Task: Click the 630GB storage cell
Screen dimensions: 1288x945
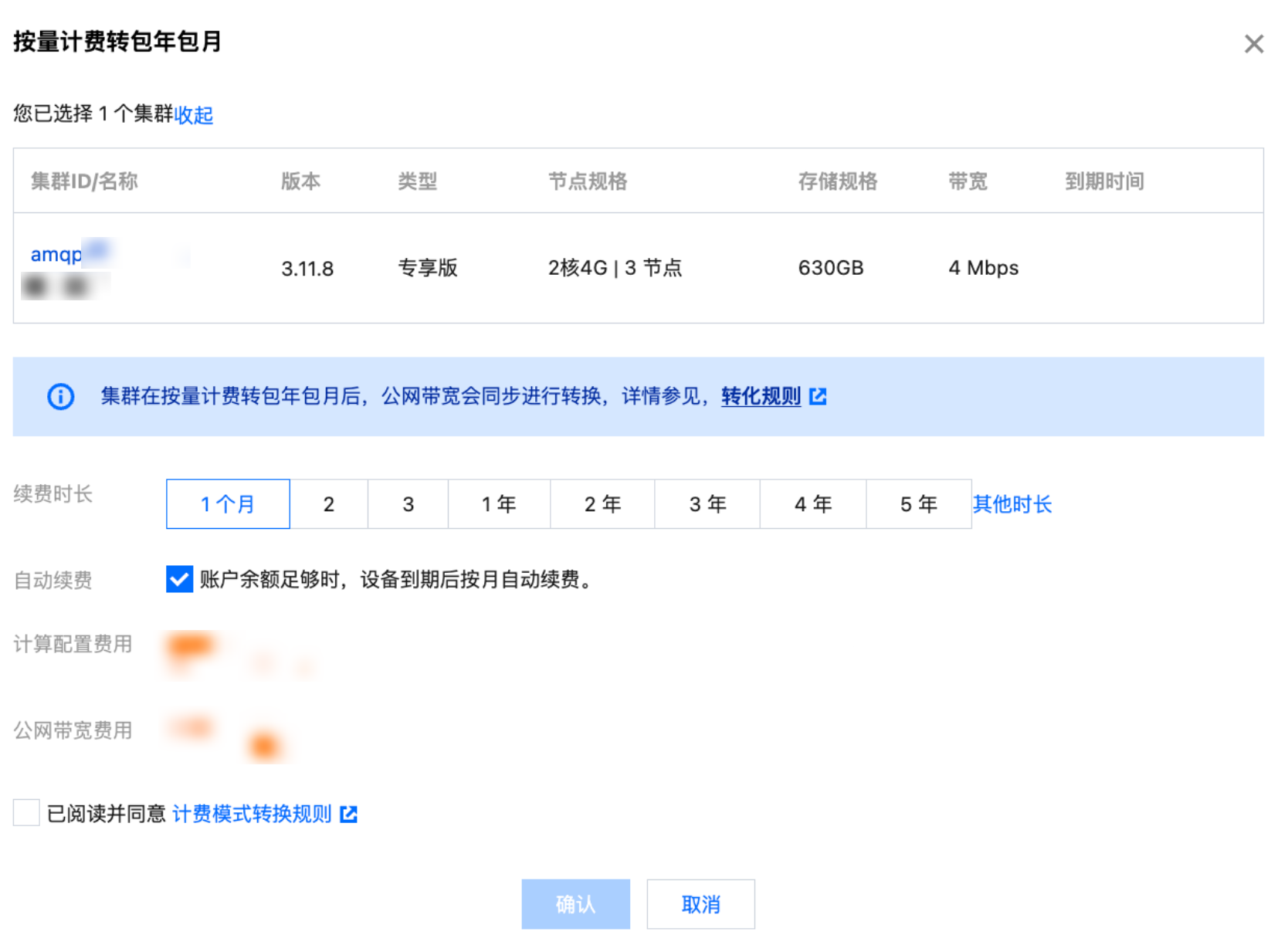Action: pyautogui.click(x=831, y=268)
